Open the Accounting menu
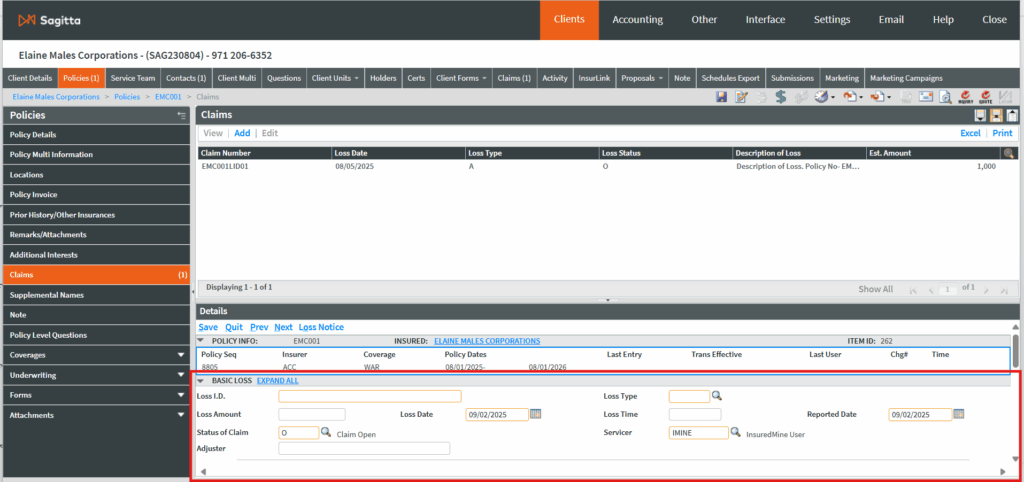Viewport: 1024px width, 482px height. [637, 19]
